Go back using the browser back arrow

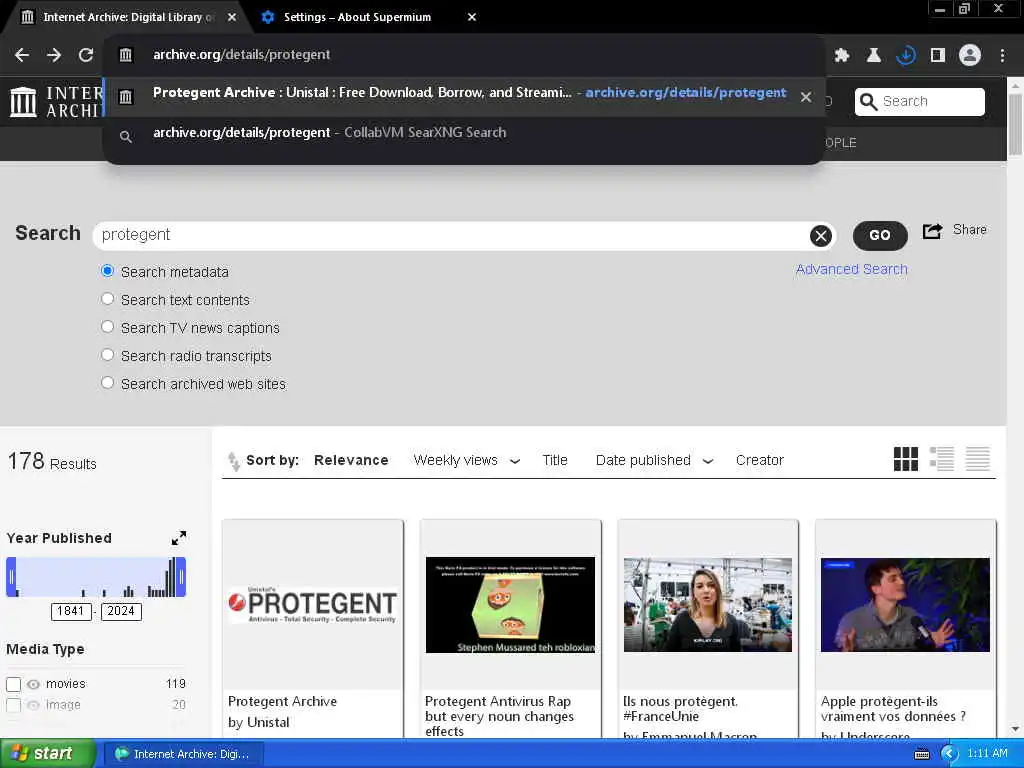pyautogui.click(x=22, y=55)
